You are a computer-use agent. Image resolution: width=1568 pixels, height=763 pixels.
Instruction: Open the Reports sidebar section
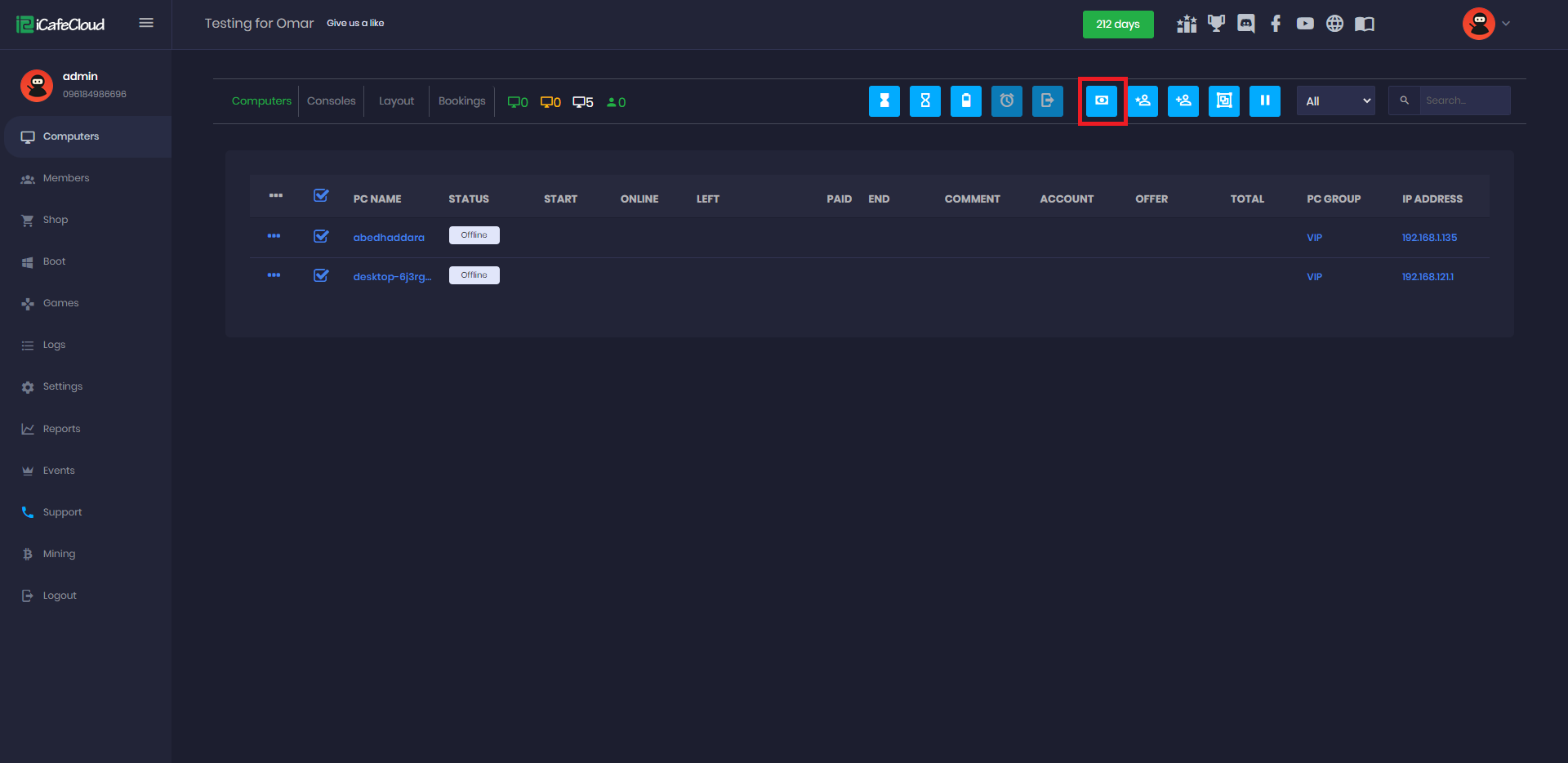62,428
